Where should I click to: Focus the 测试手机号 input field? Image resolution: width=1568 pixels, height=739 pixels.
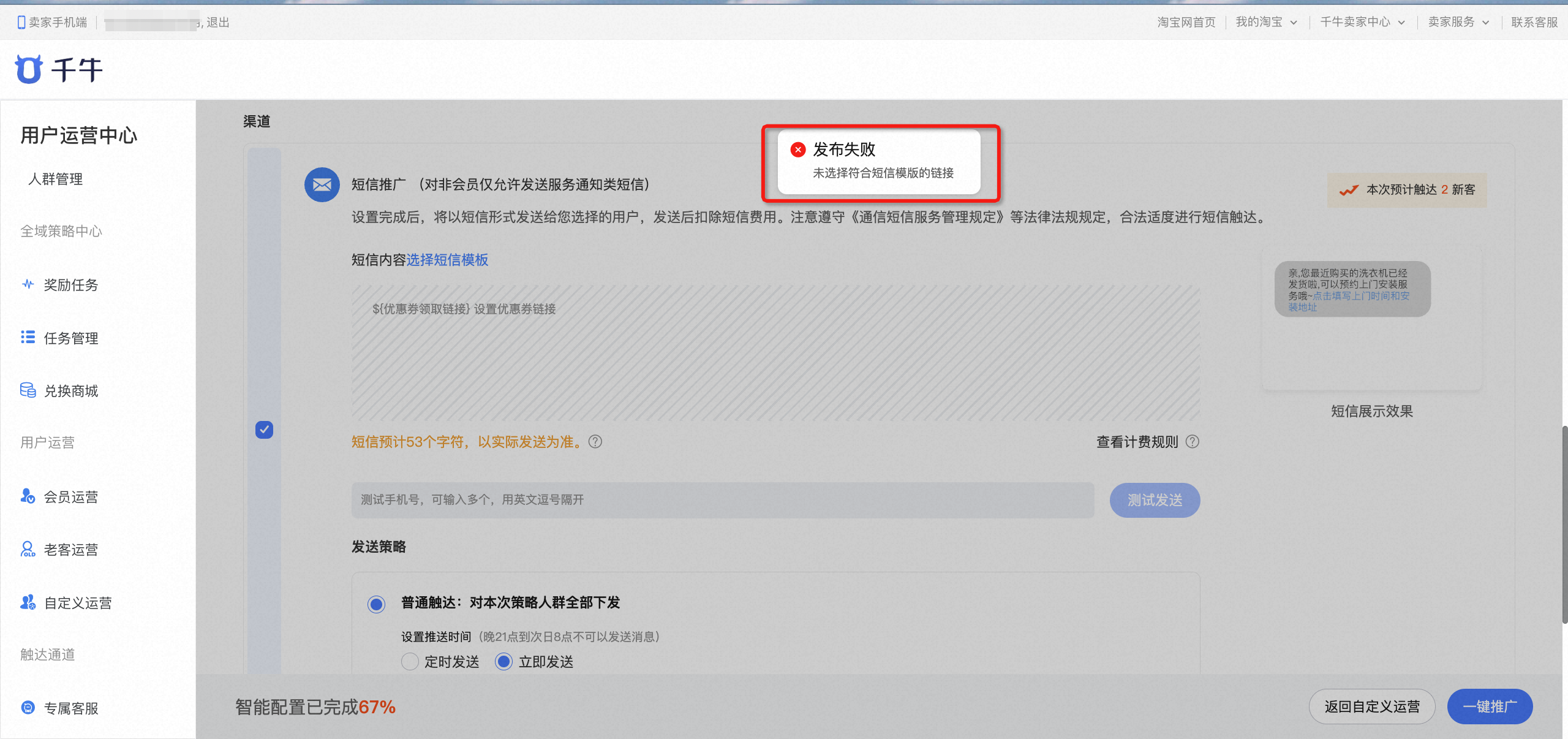point(723,500)
